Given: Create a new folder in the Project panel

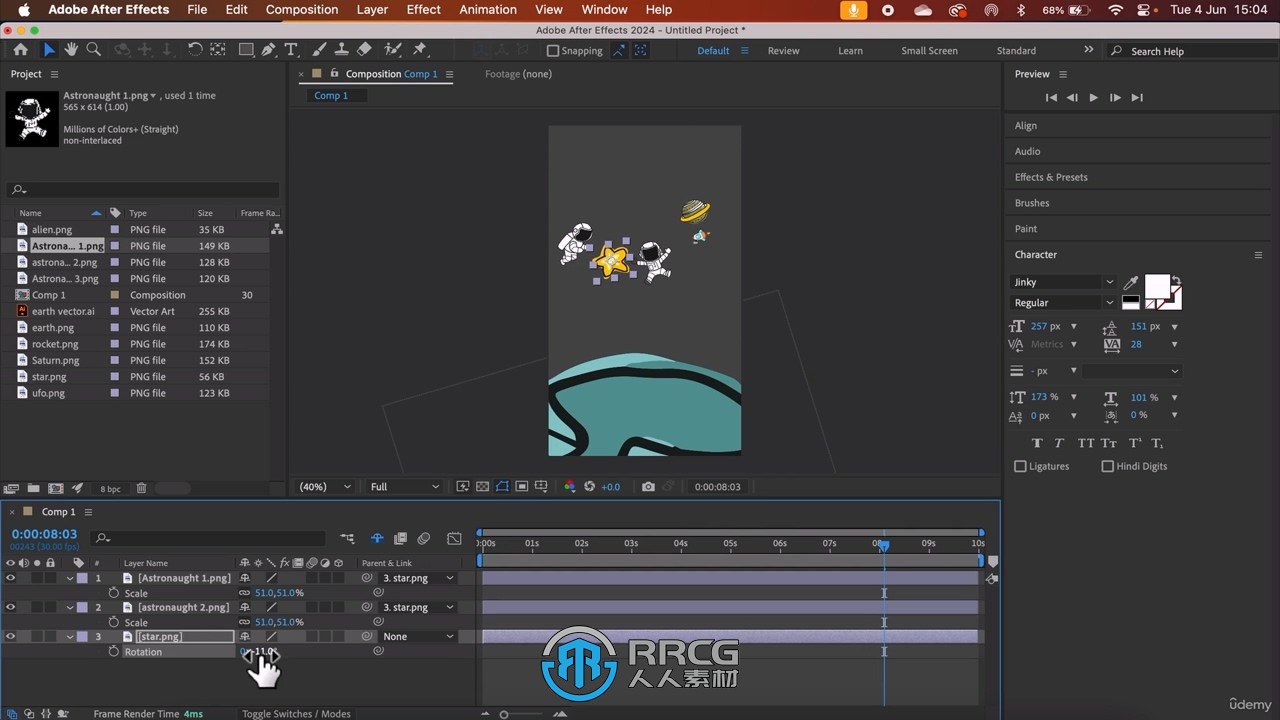Looking at the screenshot, I should coord(33,488).
